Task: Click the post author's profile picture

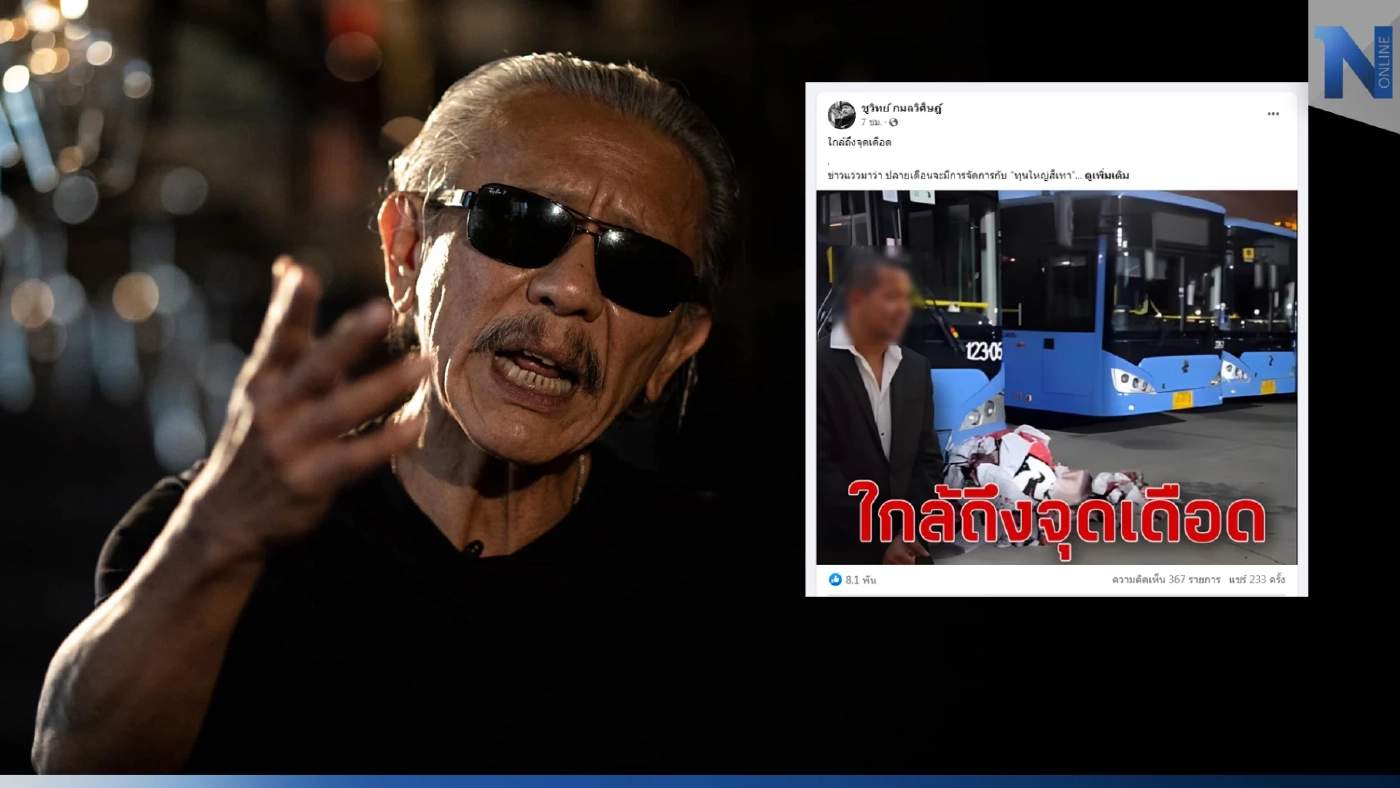Action: tap(841, 115)
